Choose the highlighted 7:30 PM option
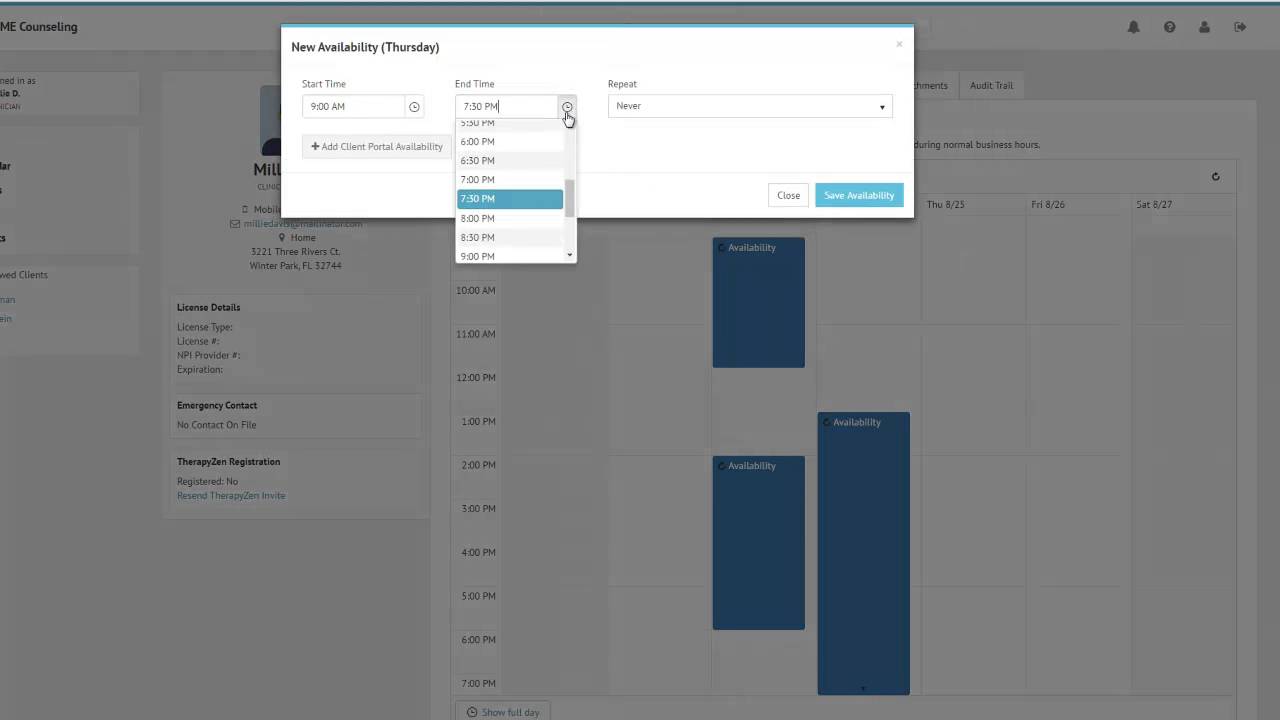This screenshot has height=720, width=1280. tap(510, 199)
